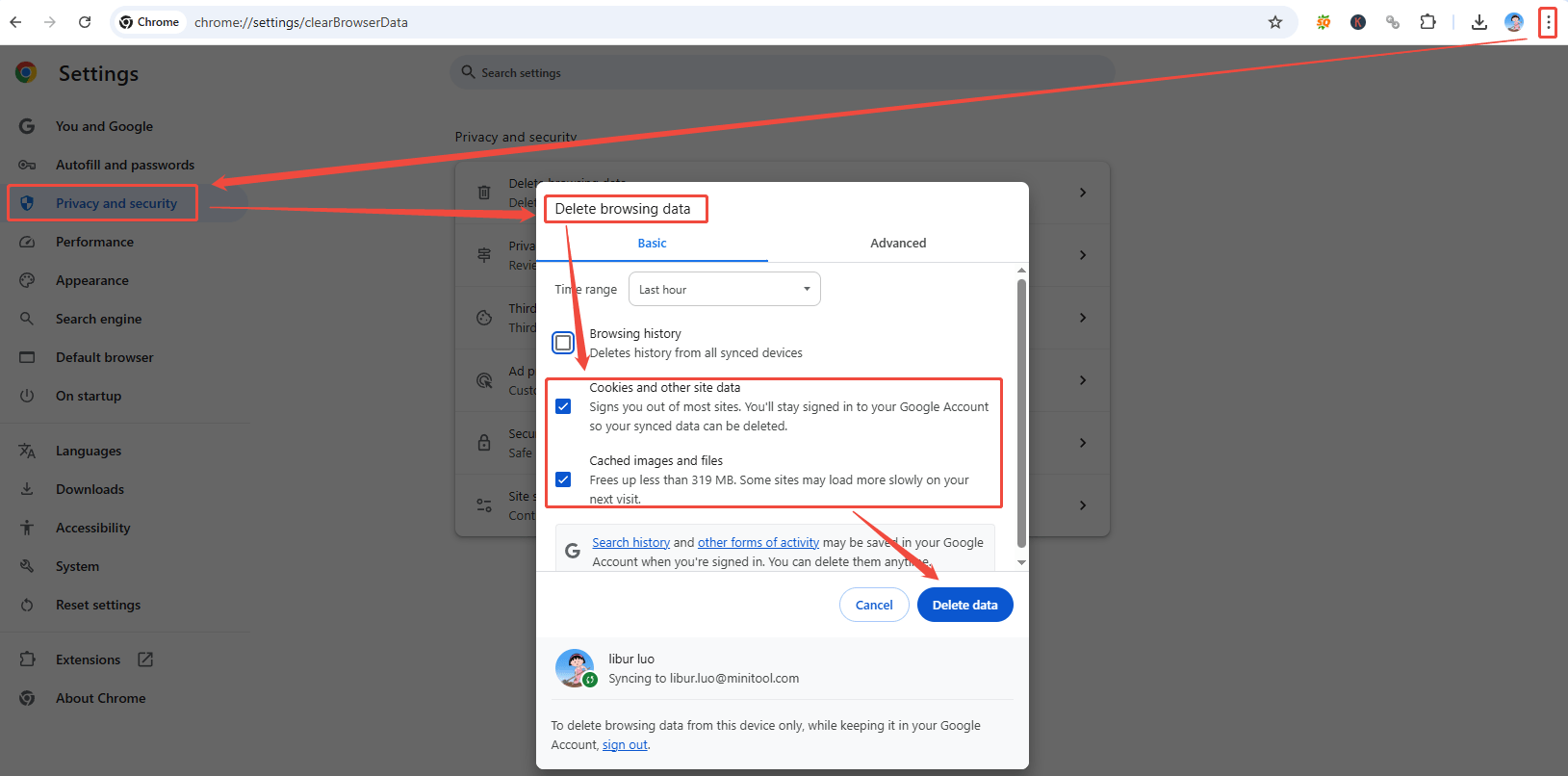Cancel the Delete browsing data dialog

click(x=874, y=605)
